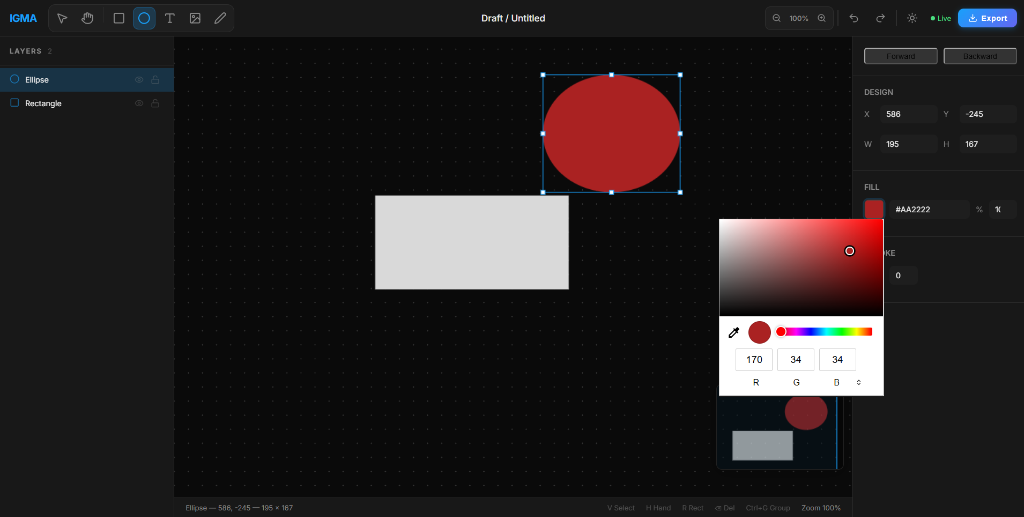1024x517 pixels.
Task: Pick a color with the eyedropper
Action: click(x=733, y=332)
